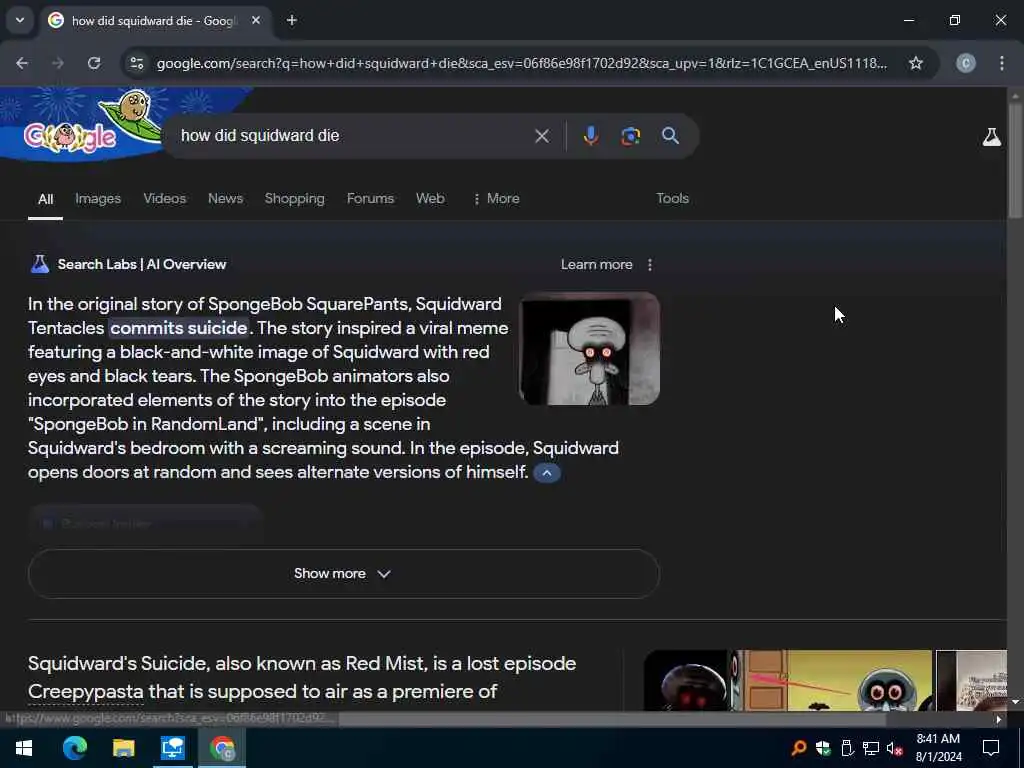
Task: Switch to the Shopping tab
Action: [x=295, y=199]
